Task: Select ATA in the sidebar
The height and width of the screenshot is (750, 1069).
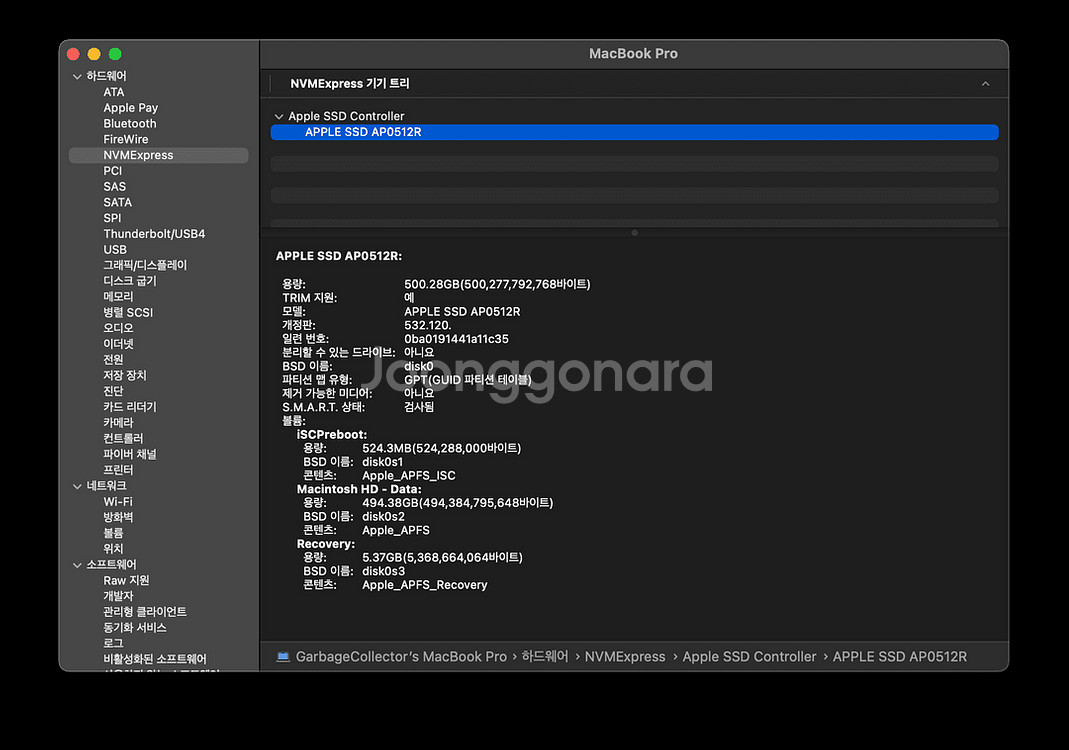Action: point(114,92)
